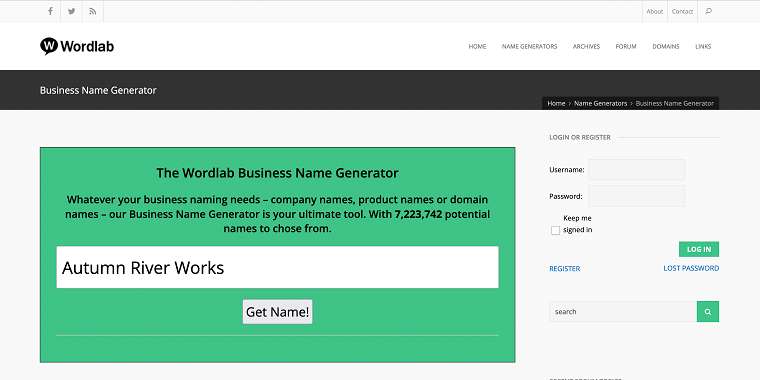The image size is (760, 380).
Task: Click Home in the breadcrumb
Action: pyautogui.click(x=556, y=103)
